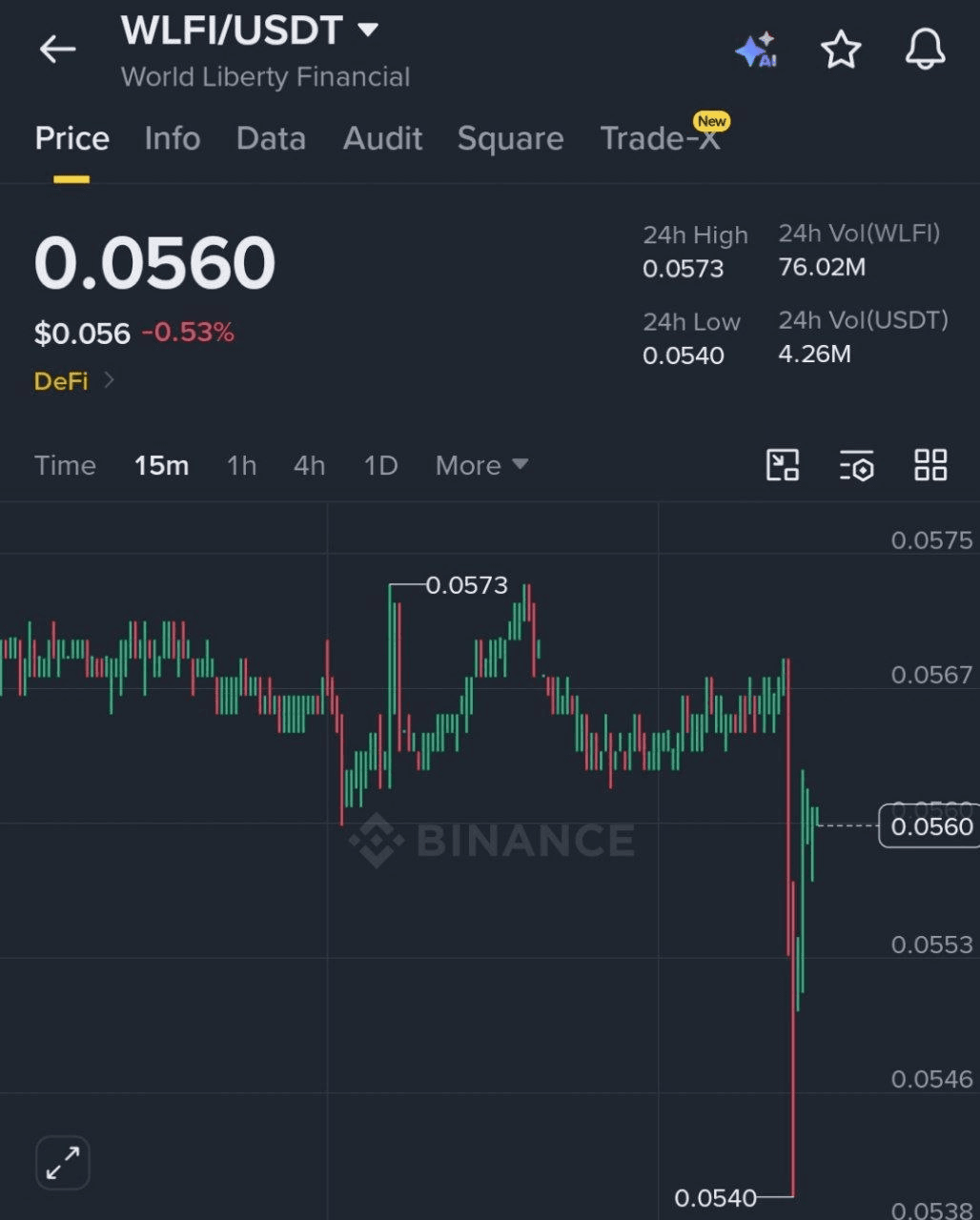
Task: Tap the back arrow icon
Action: point(57,50)
